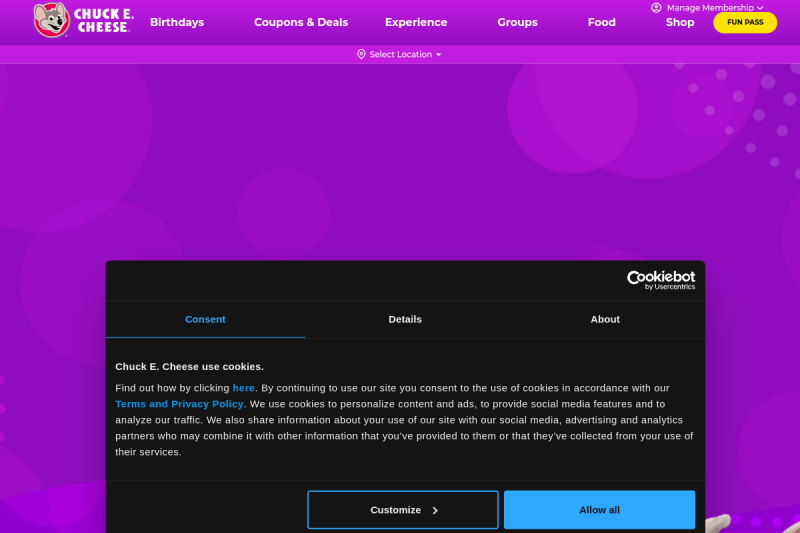The height and width of the screenshot is (533, 800).
Task: Open the Food menu
Action: click(x=602, y=22)
